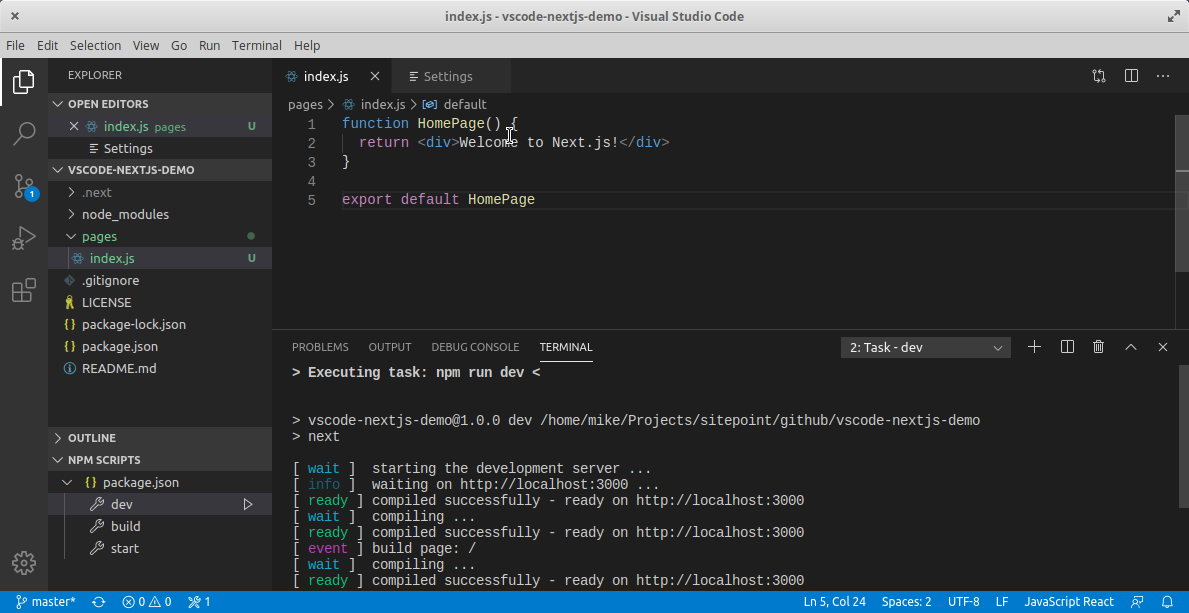Run the dev script via its play icon
Image resolution: width=1189 pixels, height=613 pixels.
(x=247, y=504)
